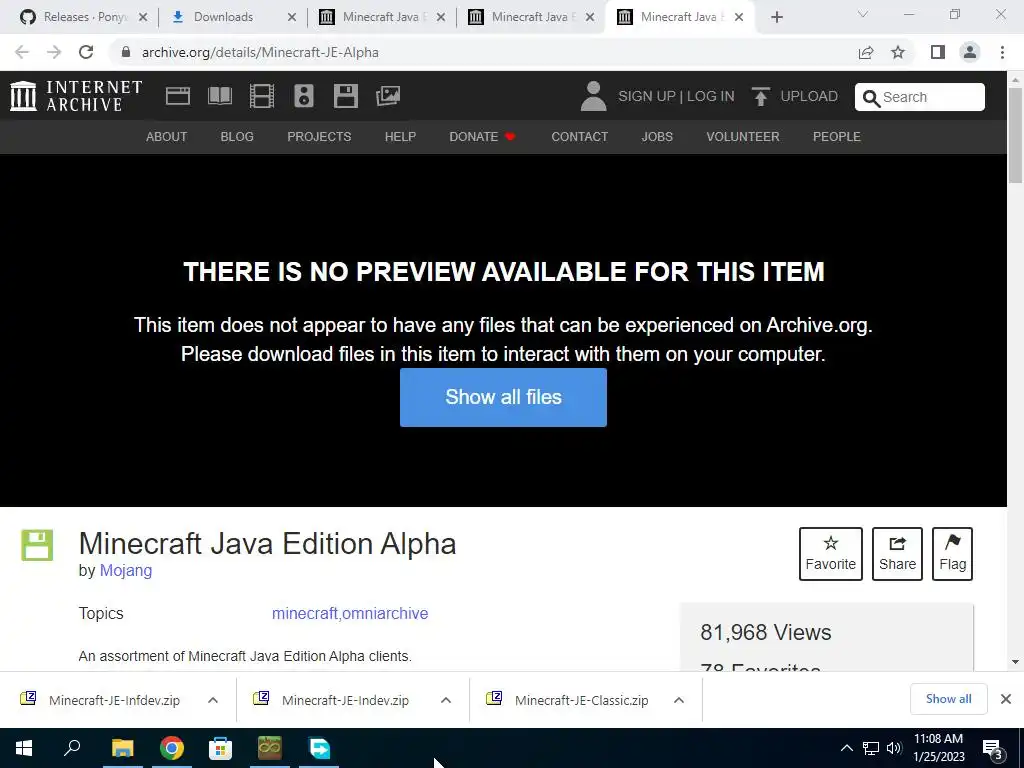Open Windows Start menu
Image resolution: width=1024 pixels, height=768 pixels.
[24, 748]
